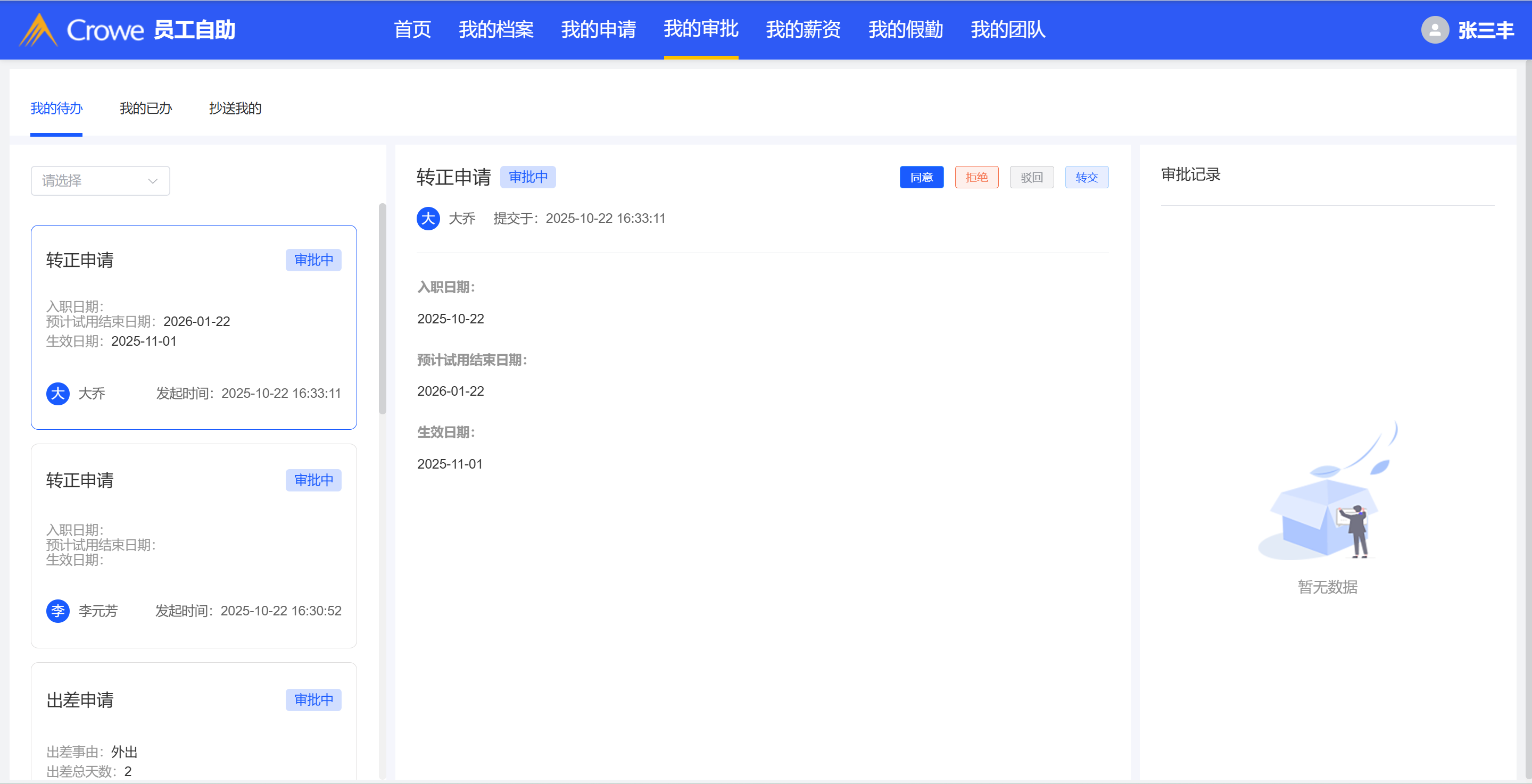Open 我的薪资 in top navigation

803,30
